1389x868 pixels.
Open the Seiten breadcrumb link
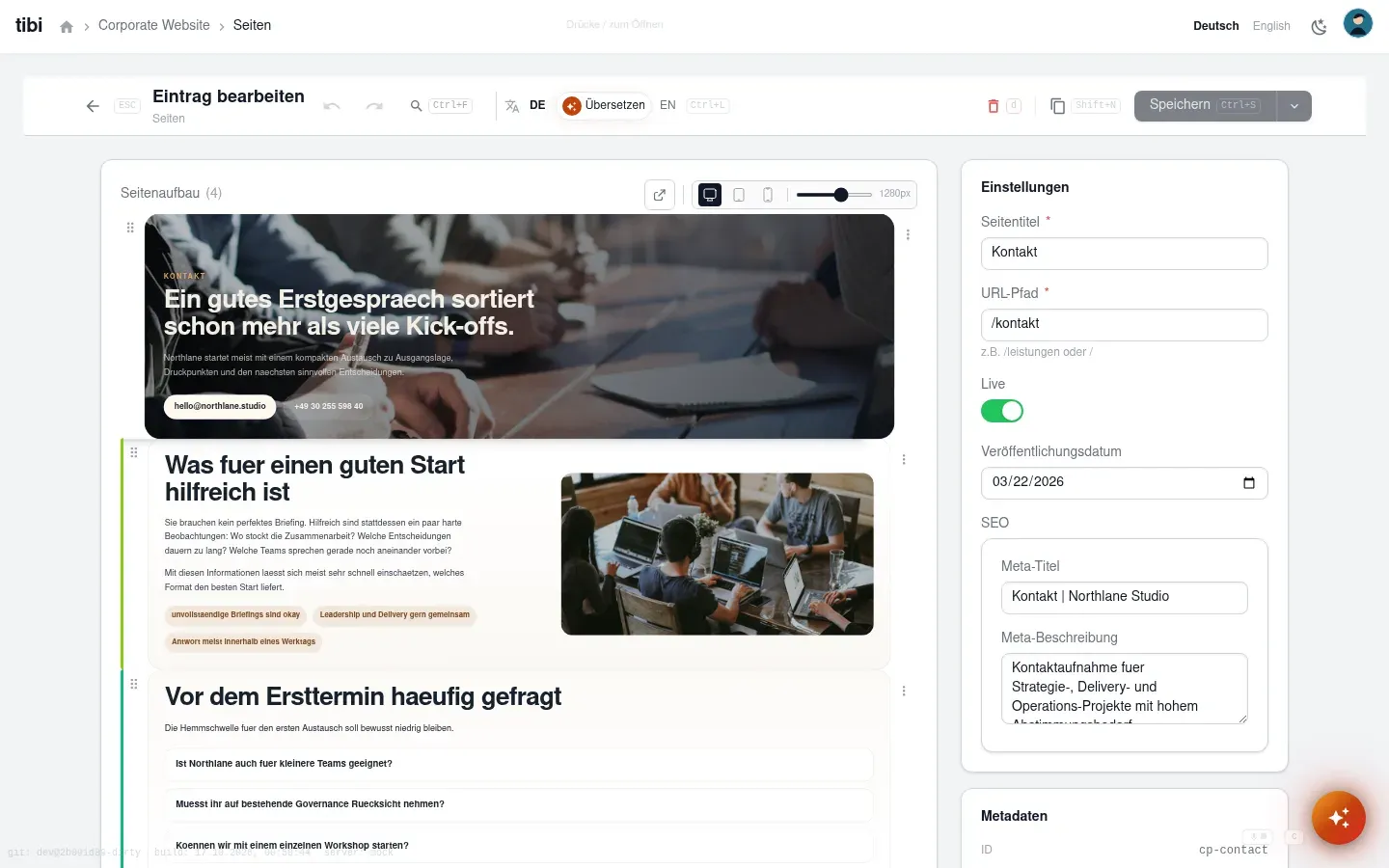pos(252,25)
